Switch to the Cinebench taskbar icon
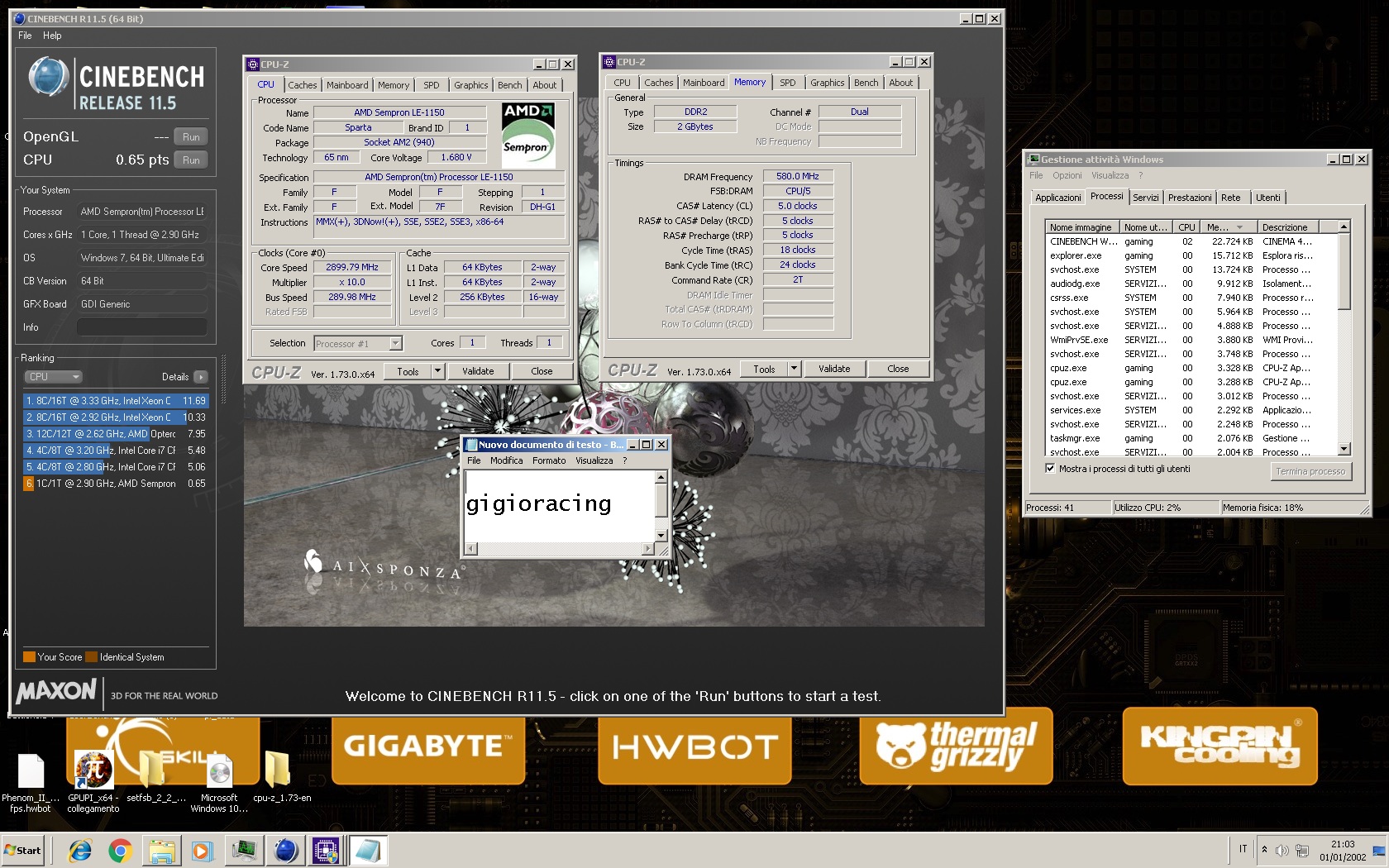1389x868 pixels. [x=285, y=851]
